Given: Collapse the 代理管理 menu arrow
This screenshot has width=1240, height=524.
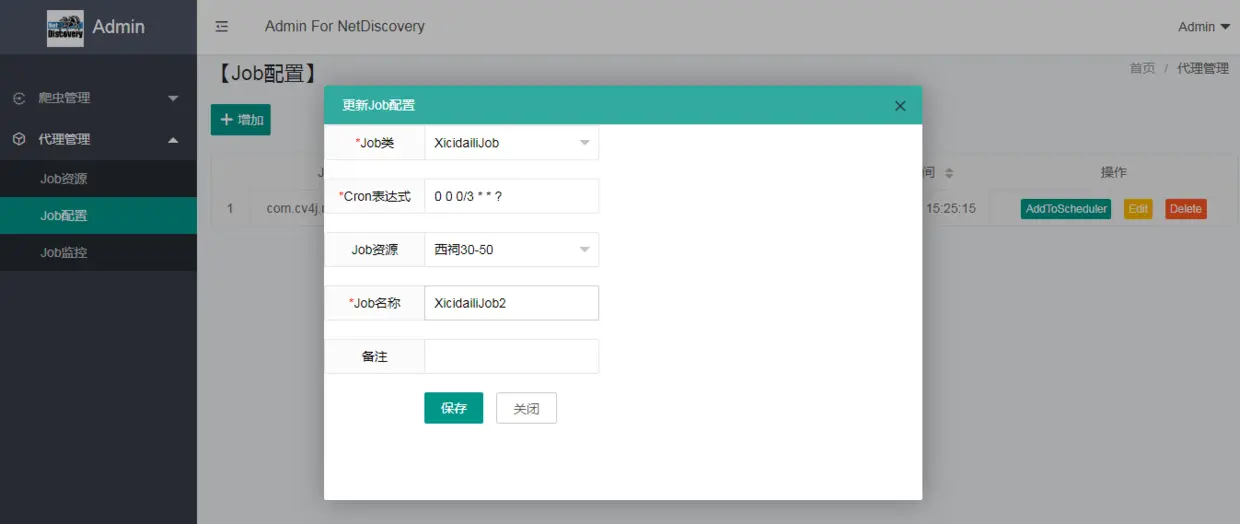Looking at the screenshot, I should click(173, 140).
